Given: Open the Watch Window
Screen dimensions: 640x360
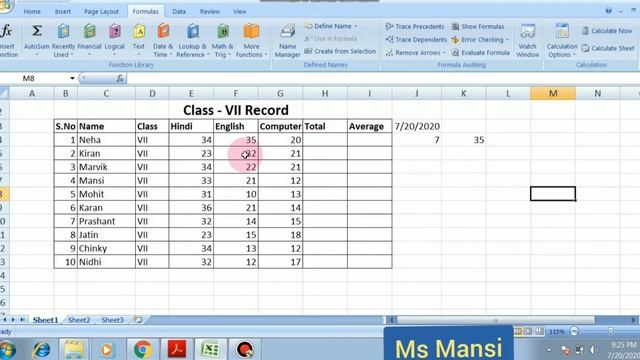Looking at the screenshot, I should tap(527, 40).
